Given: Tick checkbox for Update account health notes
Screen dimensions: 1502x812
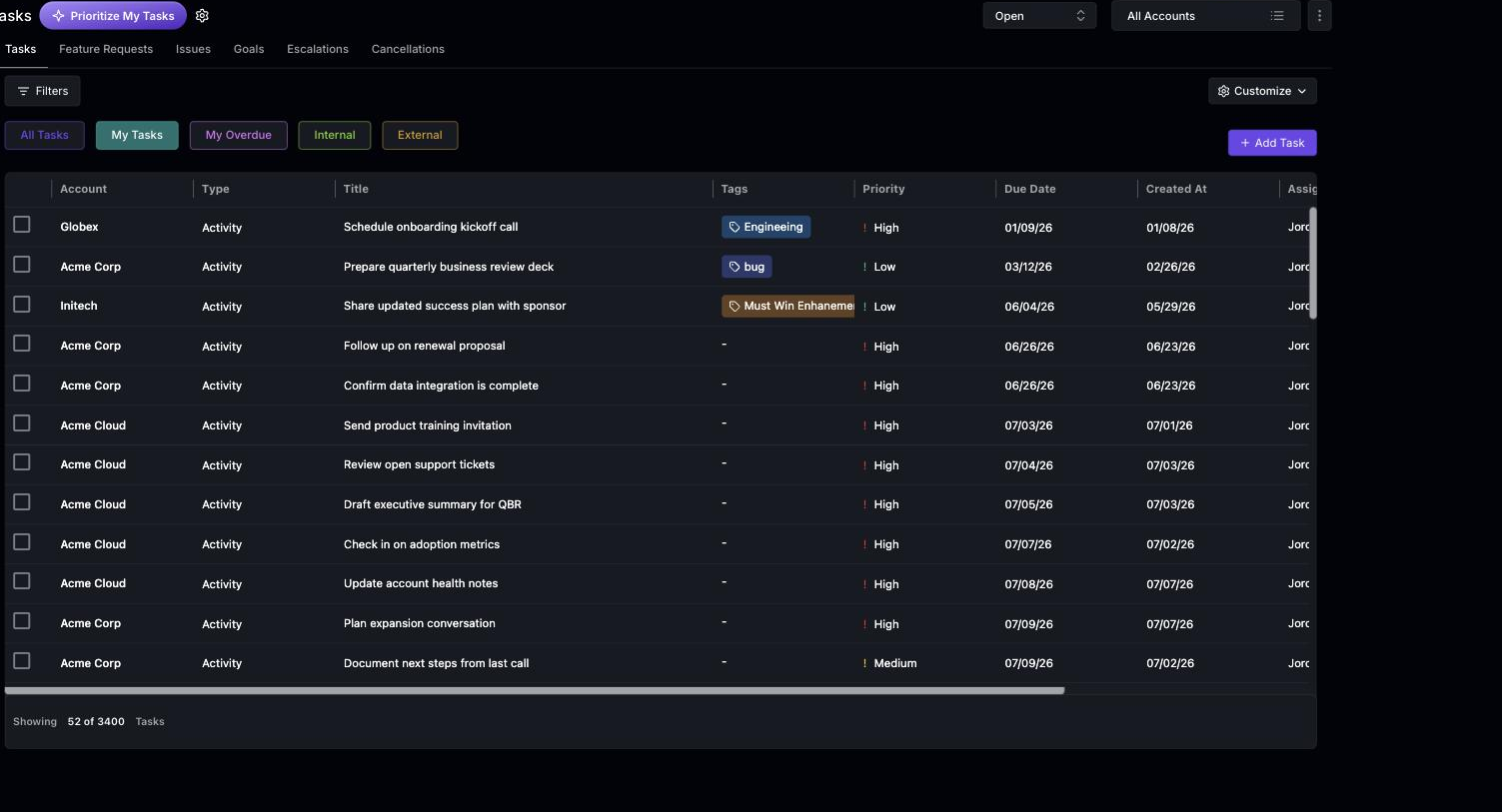Looking at the screenshot, I should 22,581.
